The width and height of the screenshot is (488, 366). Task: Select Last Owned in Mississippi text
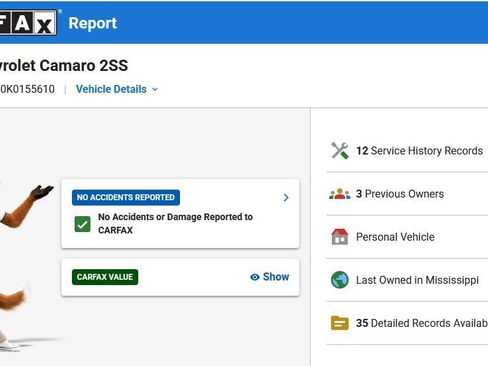[417, 280]
